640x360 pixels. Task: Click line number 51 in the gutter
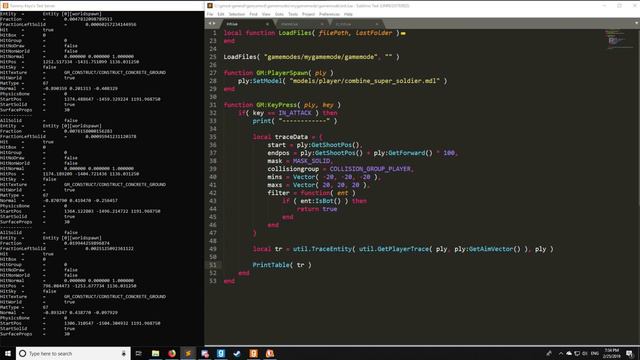click(x=212, y=265)
